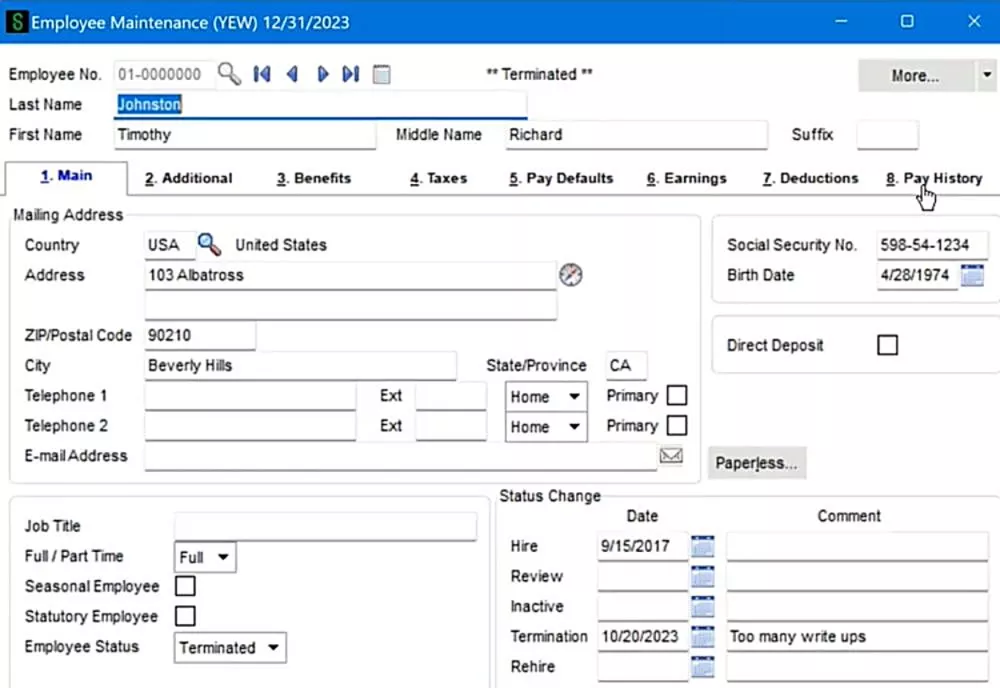Image resolution: width=1000 pixels, height=688 pixels.
Task: Navigate to the next employee record
Action: pyautogui.click(x=322, y=74)
